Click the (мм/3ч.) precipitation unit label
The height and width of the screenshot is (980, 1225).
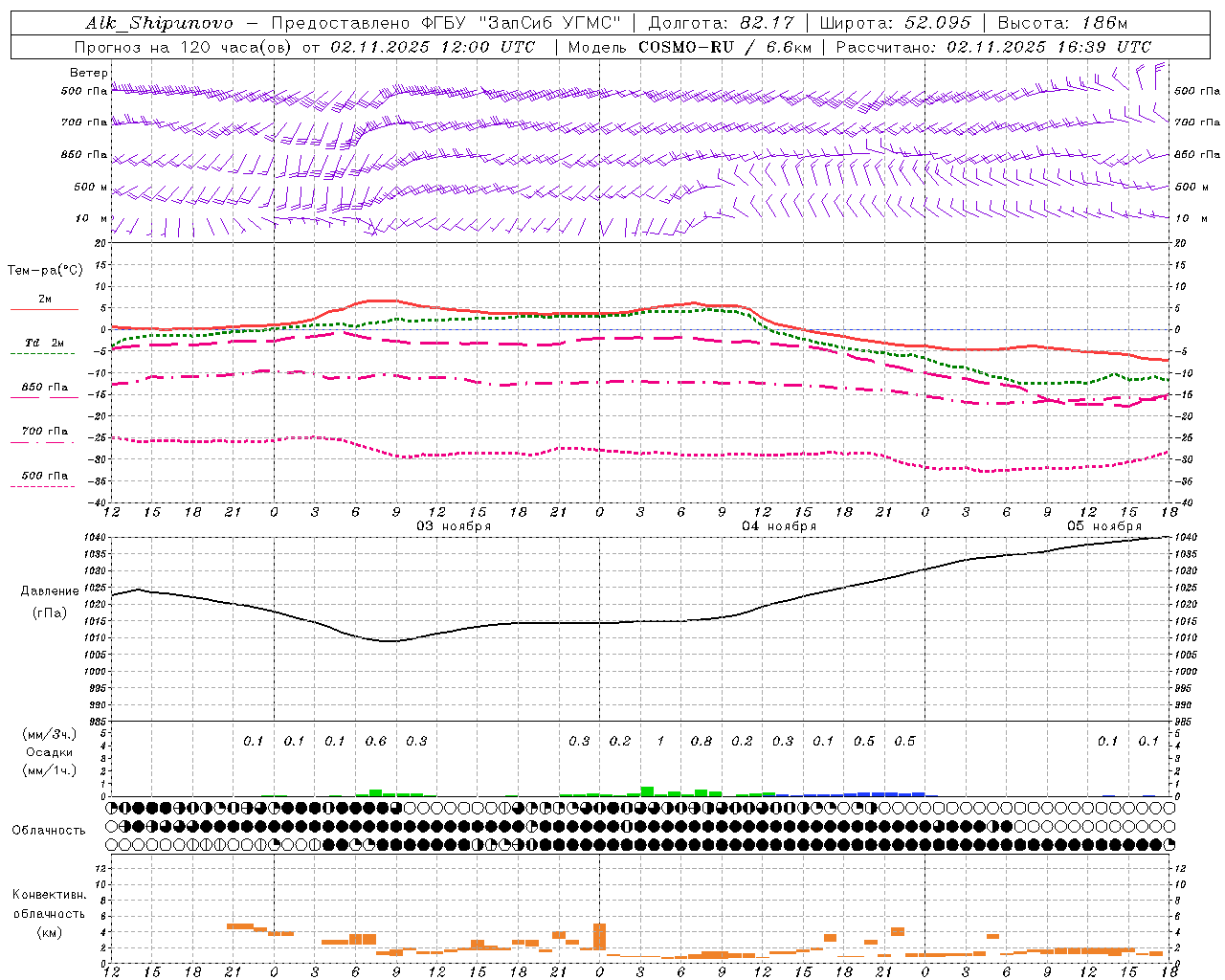pos(49,734)
